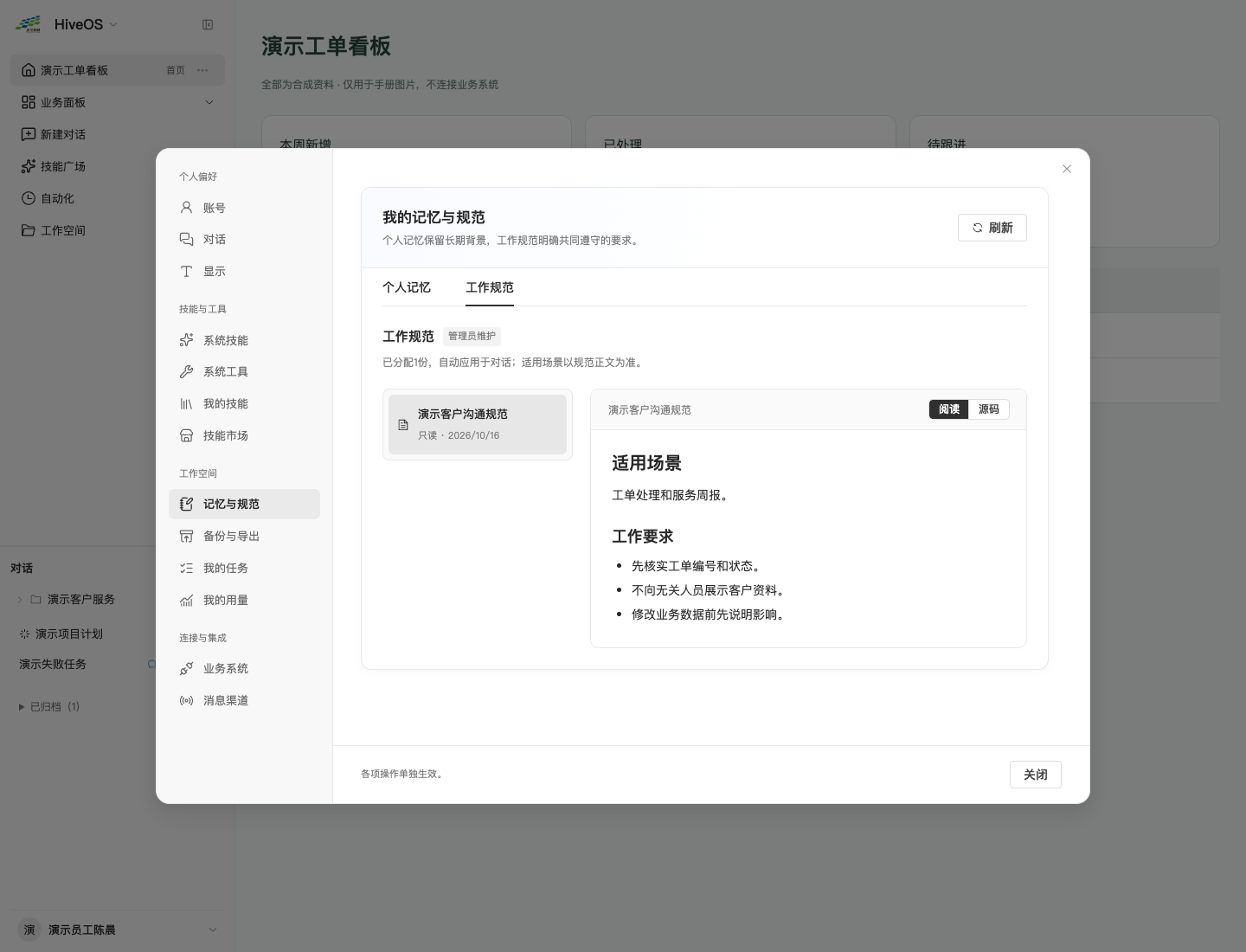
Task: Open 备份与导出 archive item
Action: pyautogui.click(x=244, y=537)
